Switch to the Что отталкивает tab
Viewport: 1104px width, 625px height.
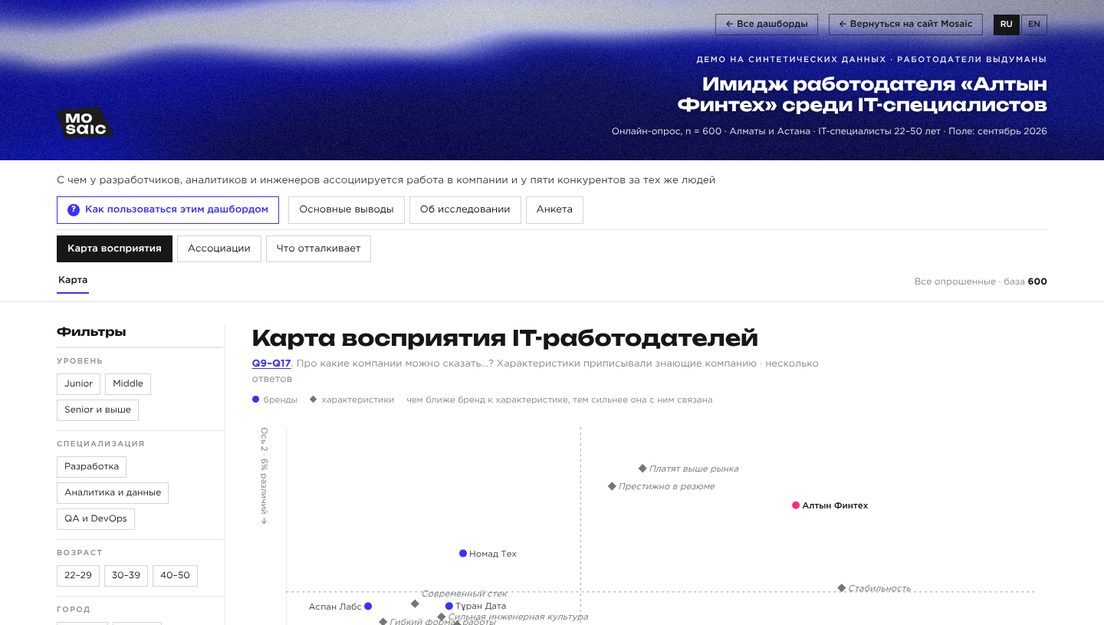point(318,248)
